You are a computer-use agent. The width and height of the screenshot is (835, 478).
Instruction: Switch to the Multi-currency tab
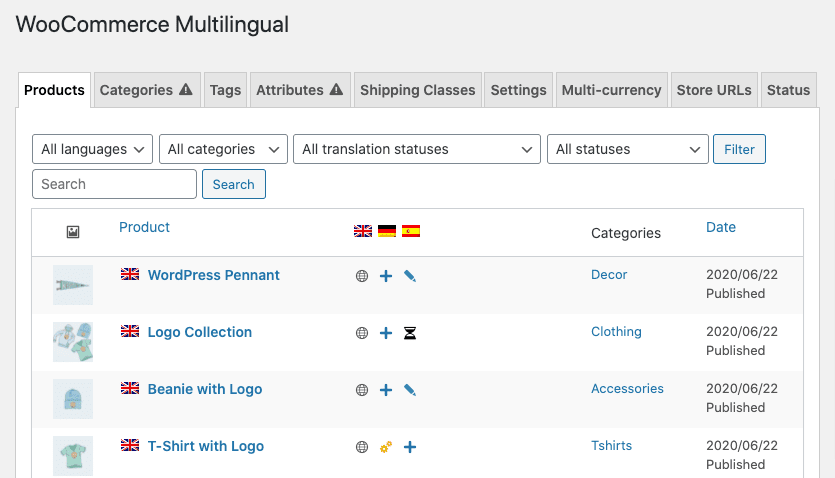611,90
